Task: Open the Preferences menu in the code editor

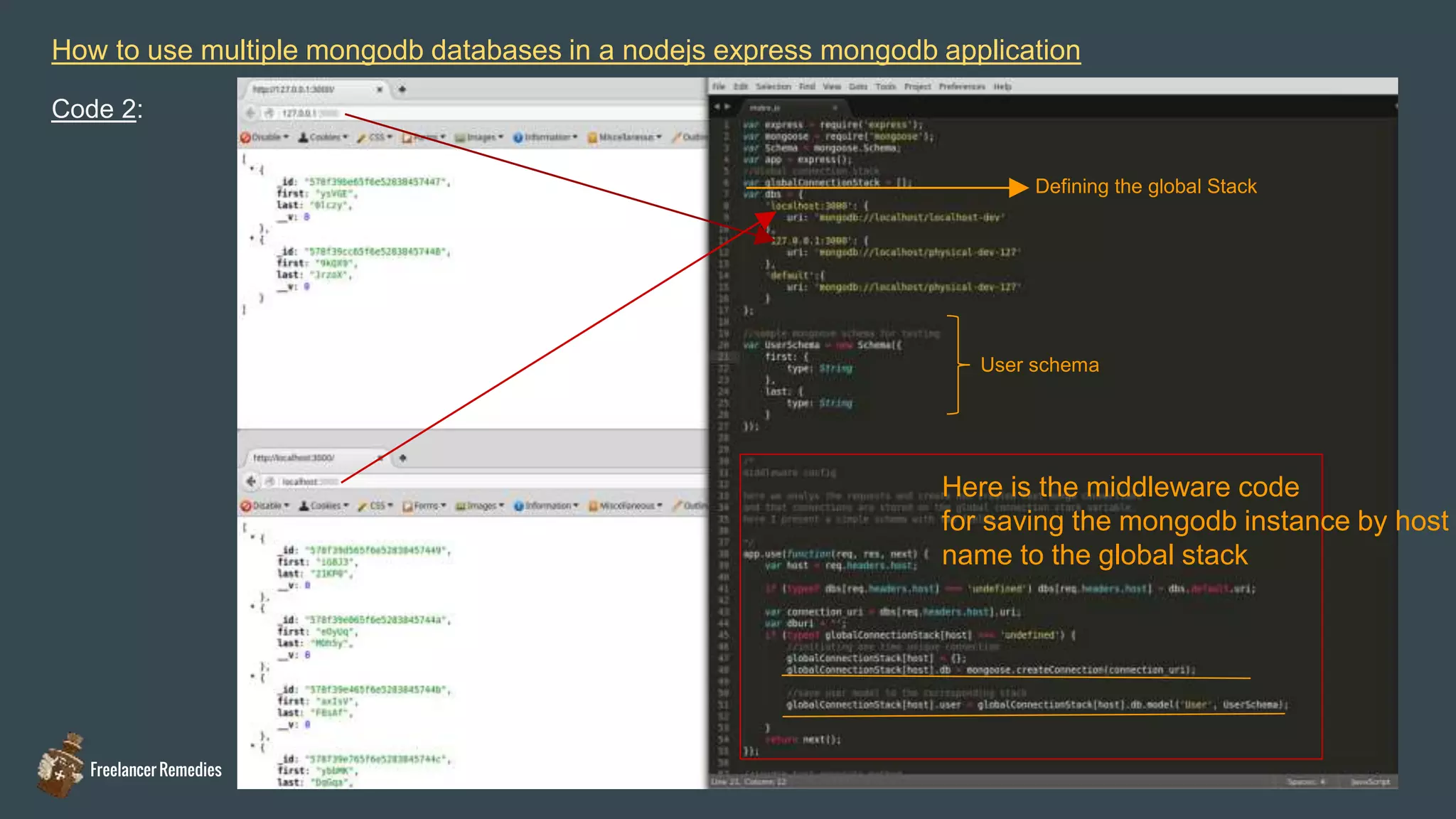Action: click(962, 87)
